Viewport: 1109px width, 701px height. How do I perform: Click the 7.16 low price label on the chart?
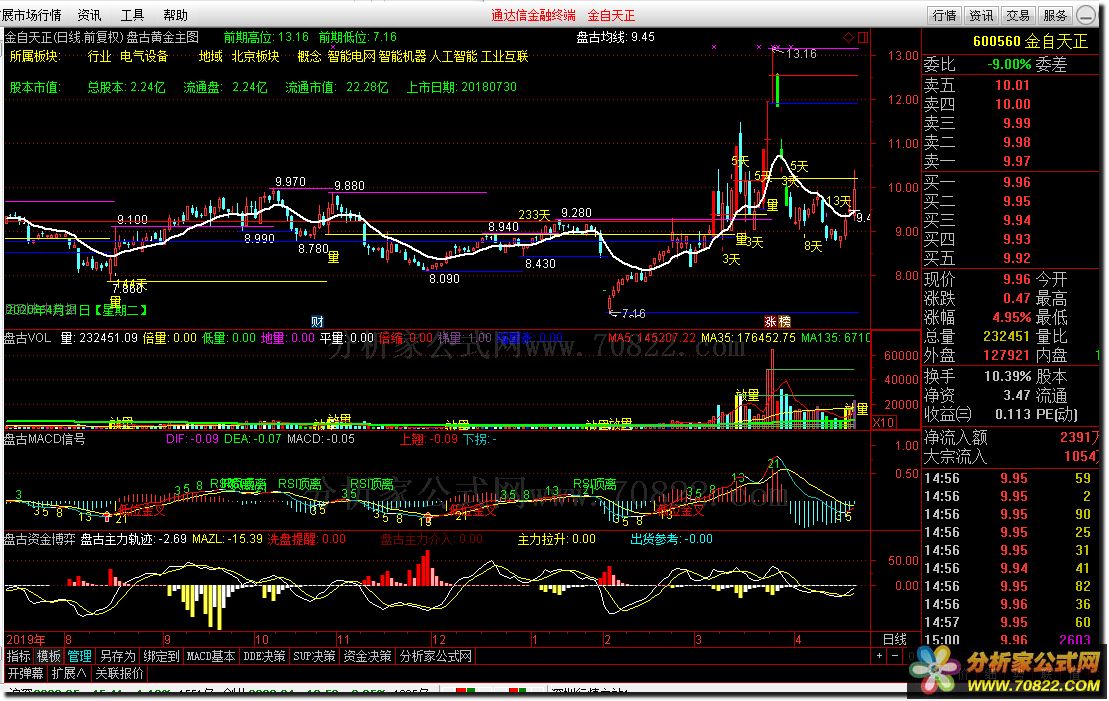pos(633,313)
